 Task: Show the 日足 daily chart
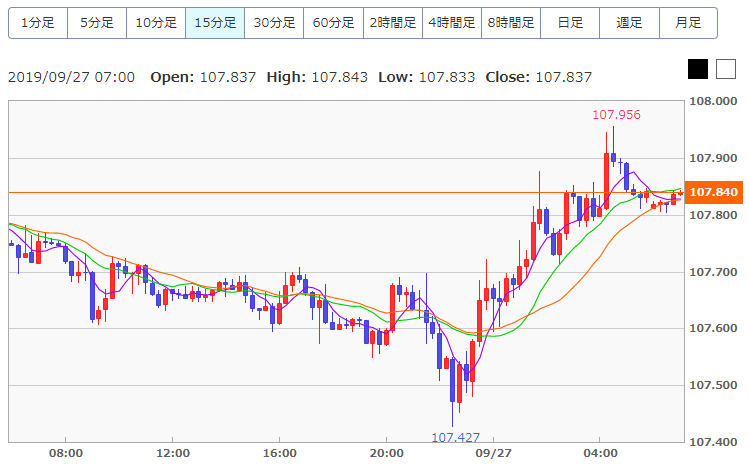(570, 22)
